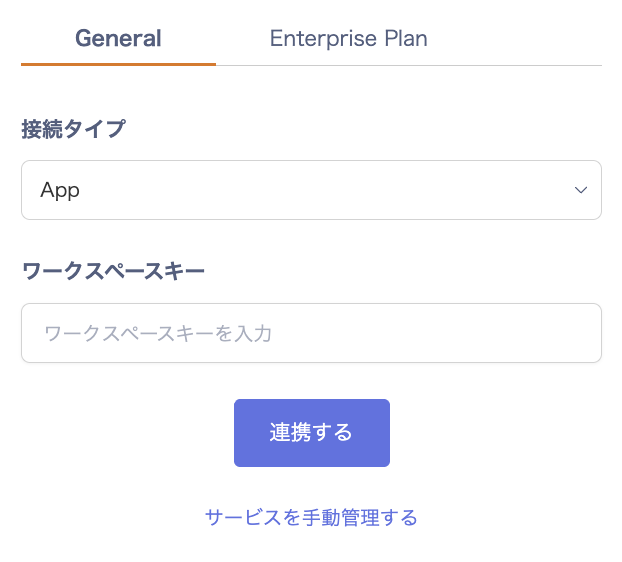This screenshot has width=622, height=562.
Task: Click the ワークスペースキー field label
Action: coord(113,271)
